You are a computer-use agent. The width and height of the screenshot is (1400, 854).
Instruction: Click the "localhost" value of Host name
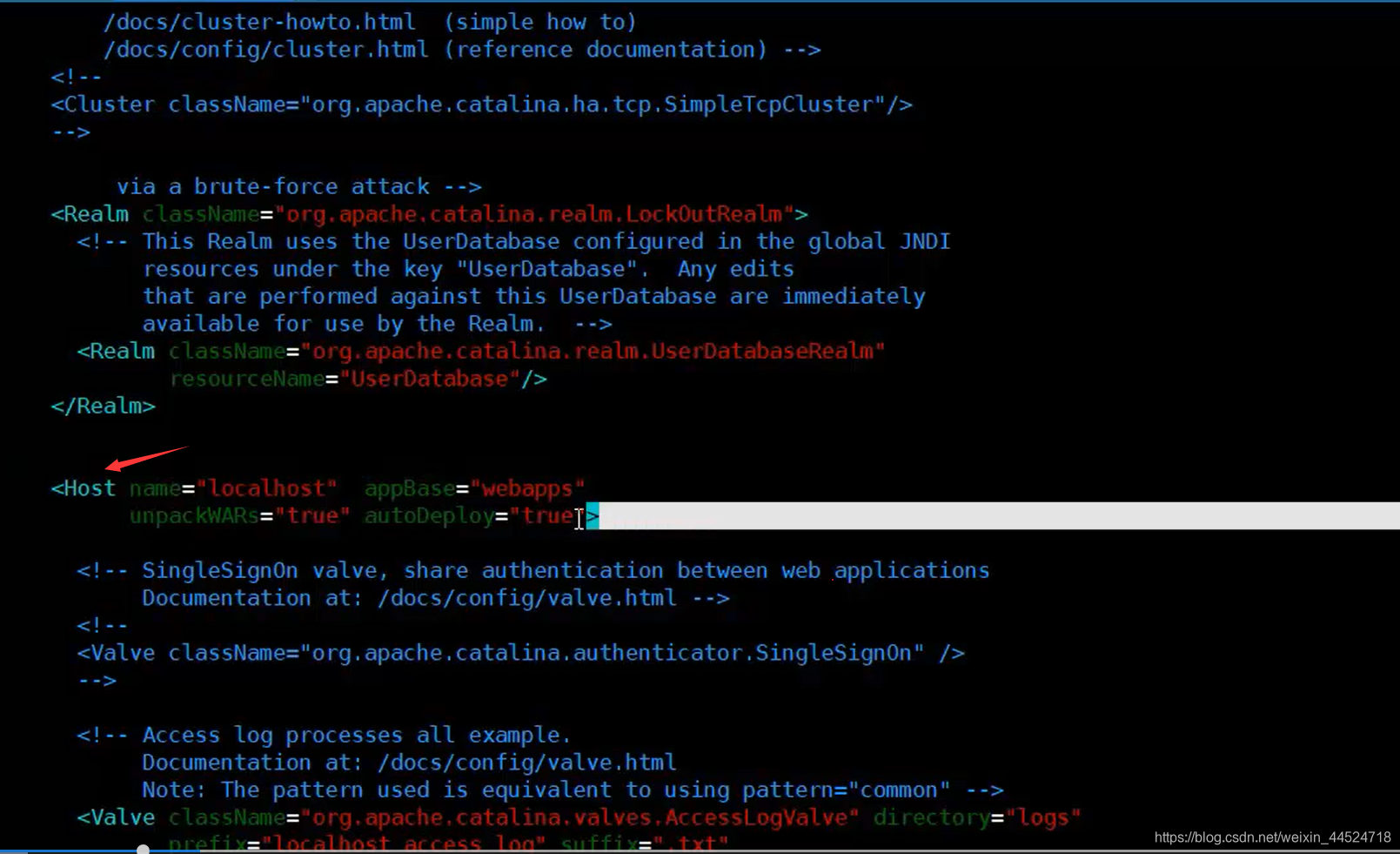pos(266,488)
